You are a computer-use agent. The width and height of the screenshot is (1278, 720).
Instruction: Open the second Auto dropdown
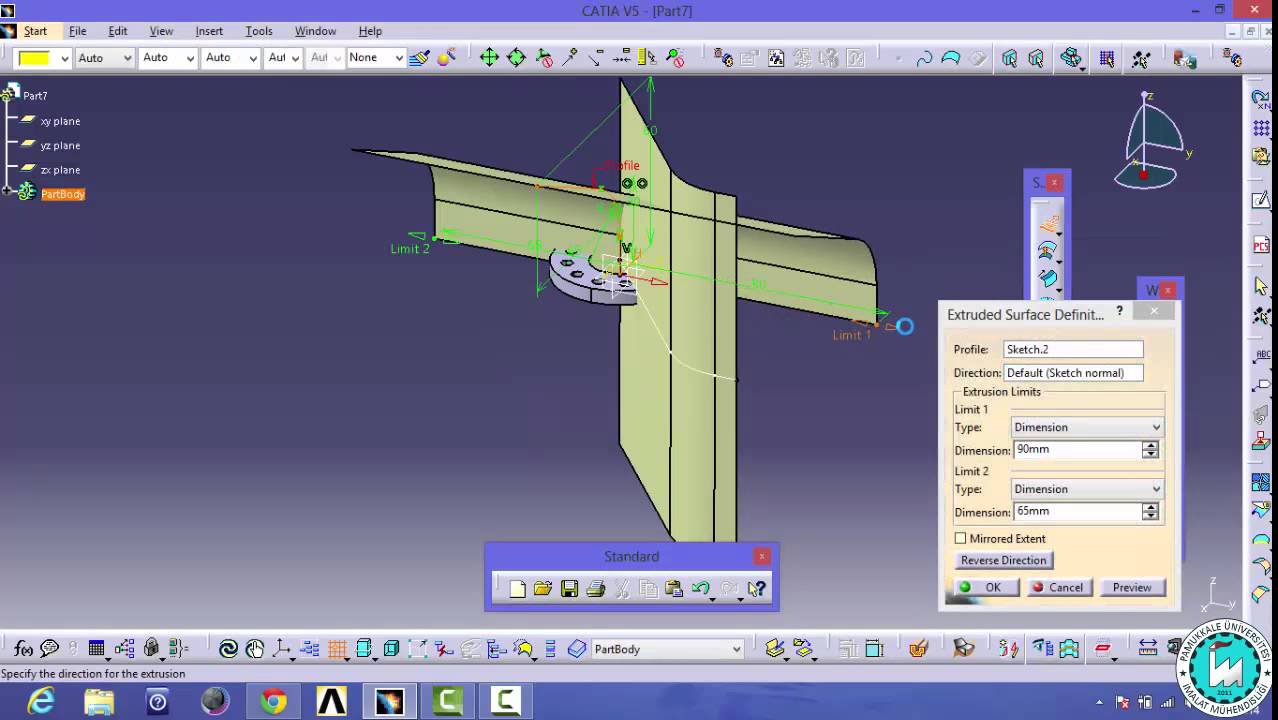[168, 58]
